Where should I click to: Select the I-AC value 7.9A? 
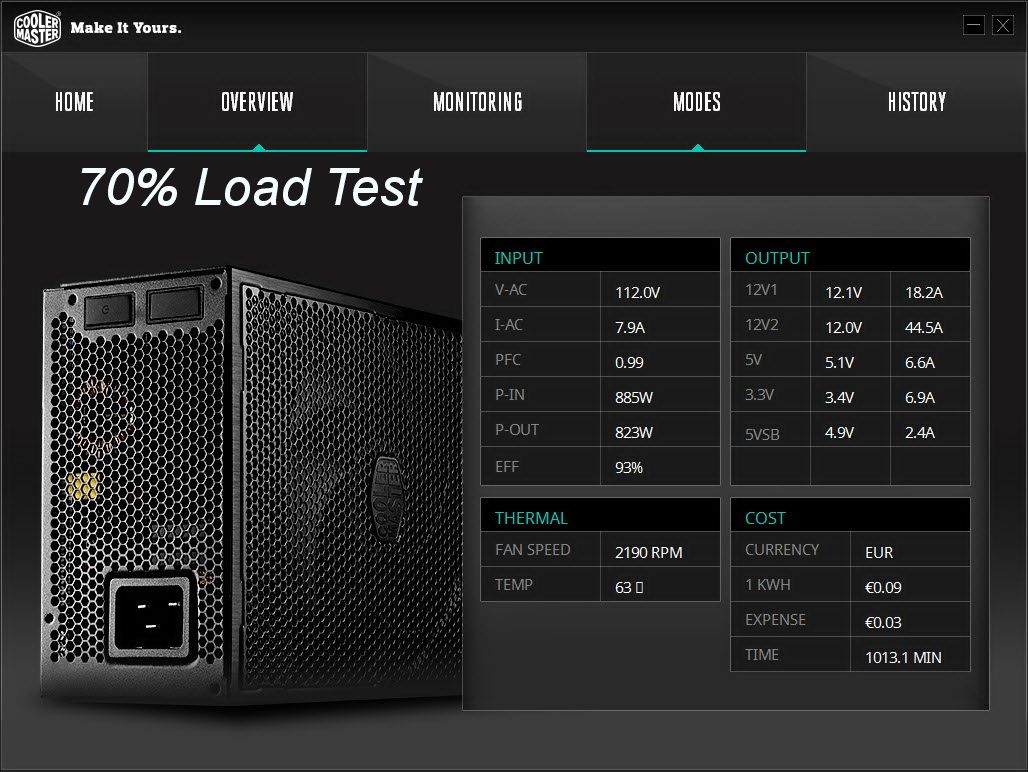pyautogui.click(x=629, y=327)
